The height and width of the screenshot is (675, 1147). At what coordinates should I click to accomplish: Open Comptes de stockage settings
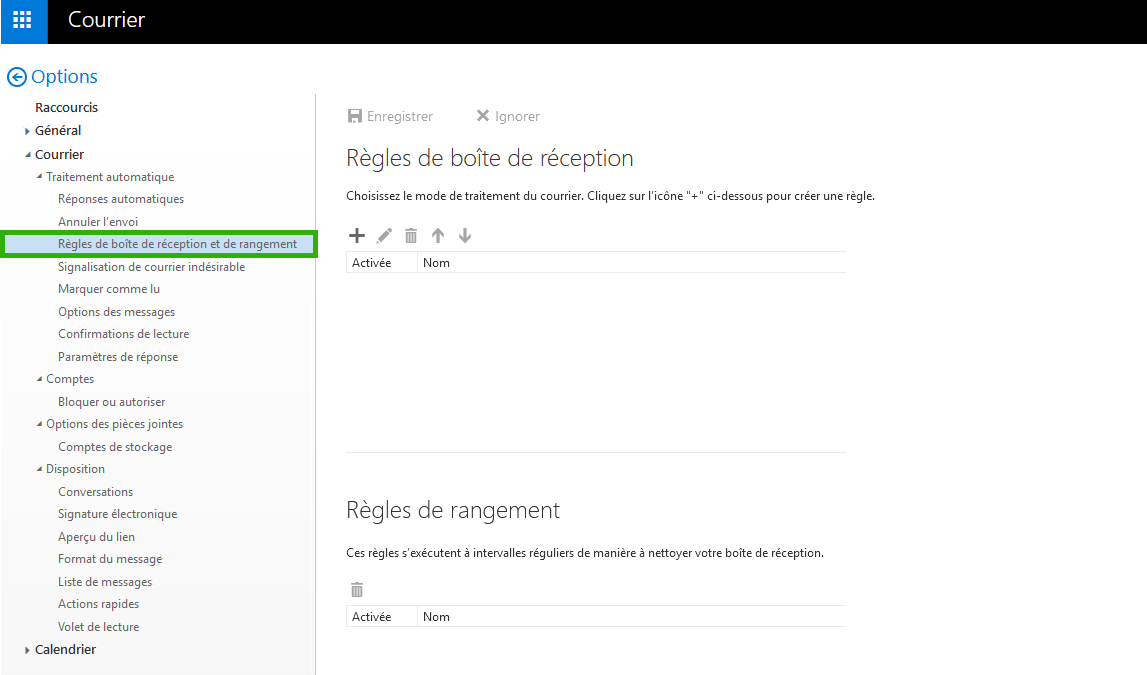click(x=115, y=447)
